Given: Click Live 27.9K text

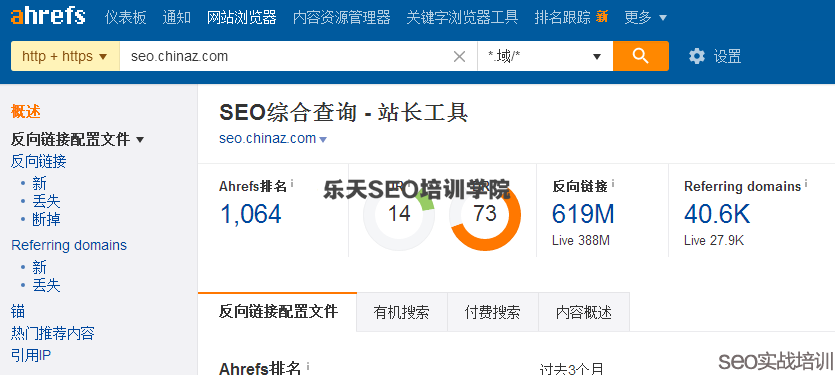Looking at the screenshot, I should tap(714, 241).
